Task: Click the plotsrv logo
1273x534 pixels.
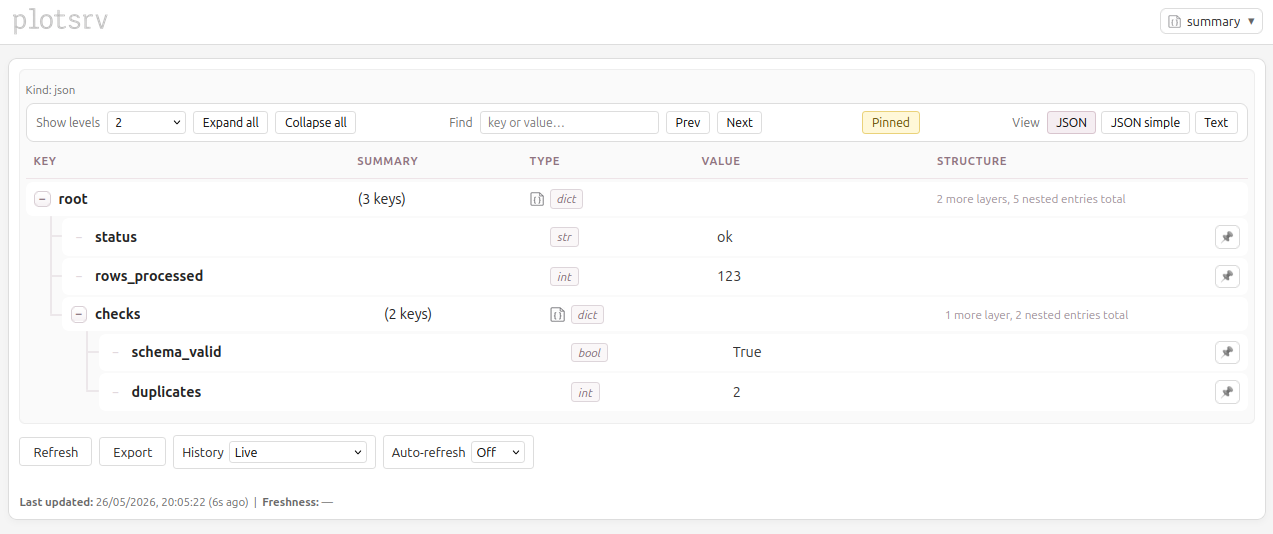Action: [x=60, y=20]
